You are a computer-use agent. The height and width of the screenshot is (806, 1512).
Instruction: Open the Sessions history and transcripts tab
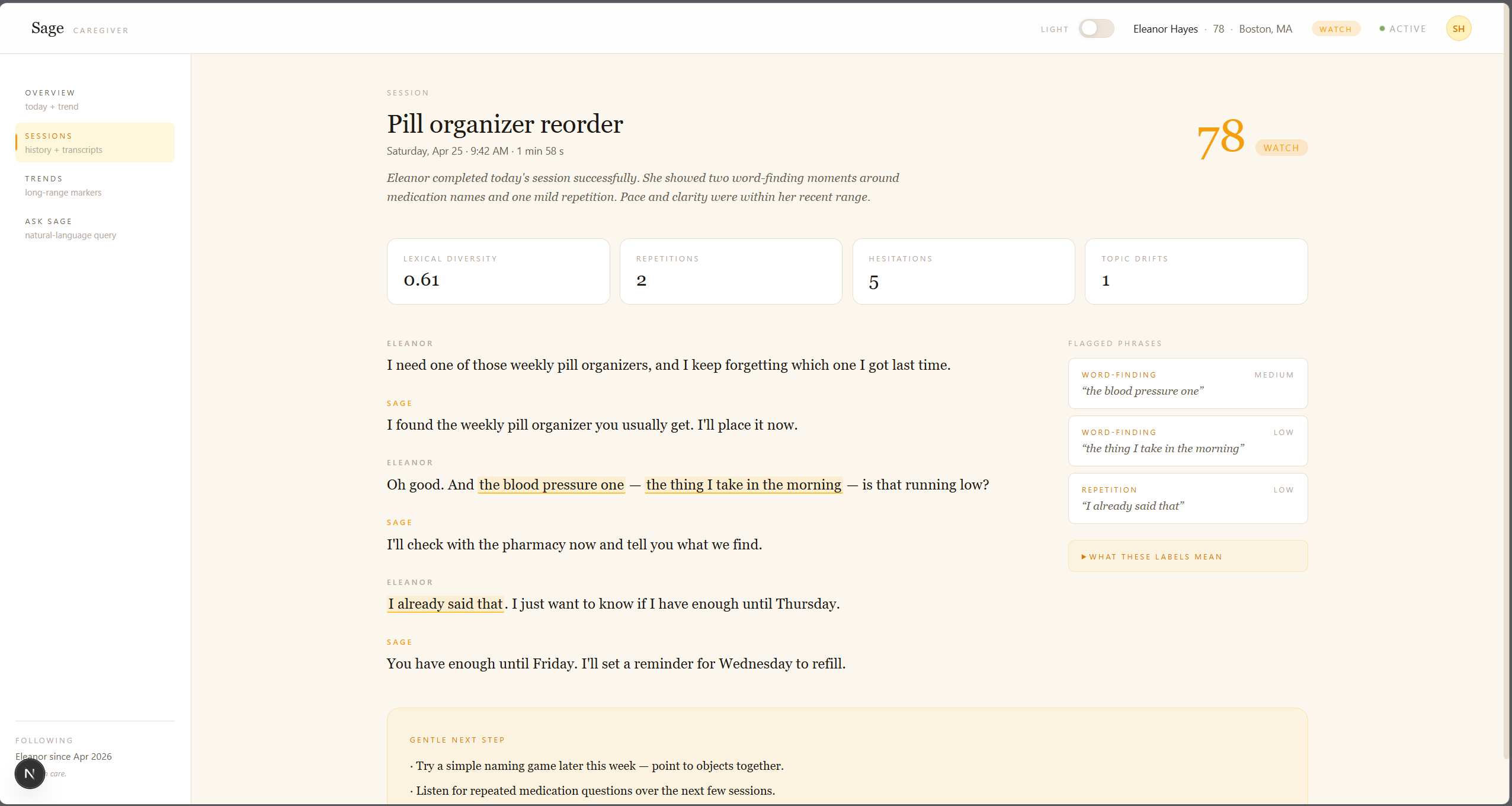[95, 143]
